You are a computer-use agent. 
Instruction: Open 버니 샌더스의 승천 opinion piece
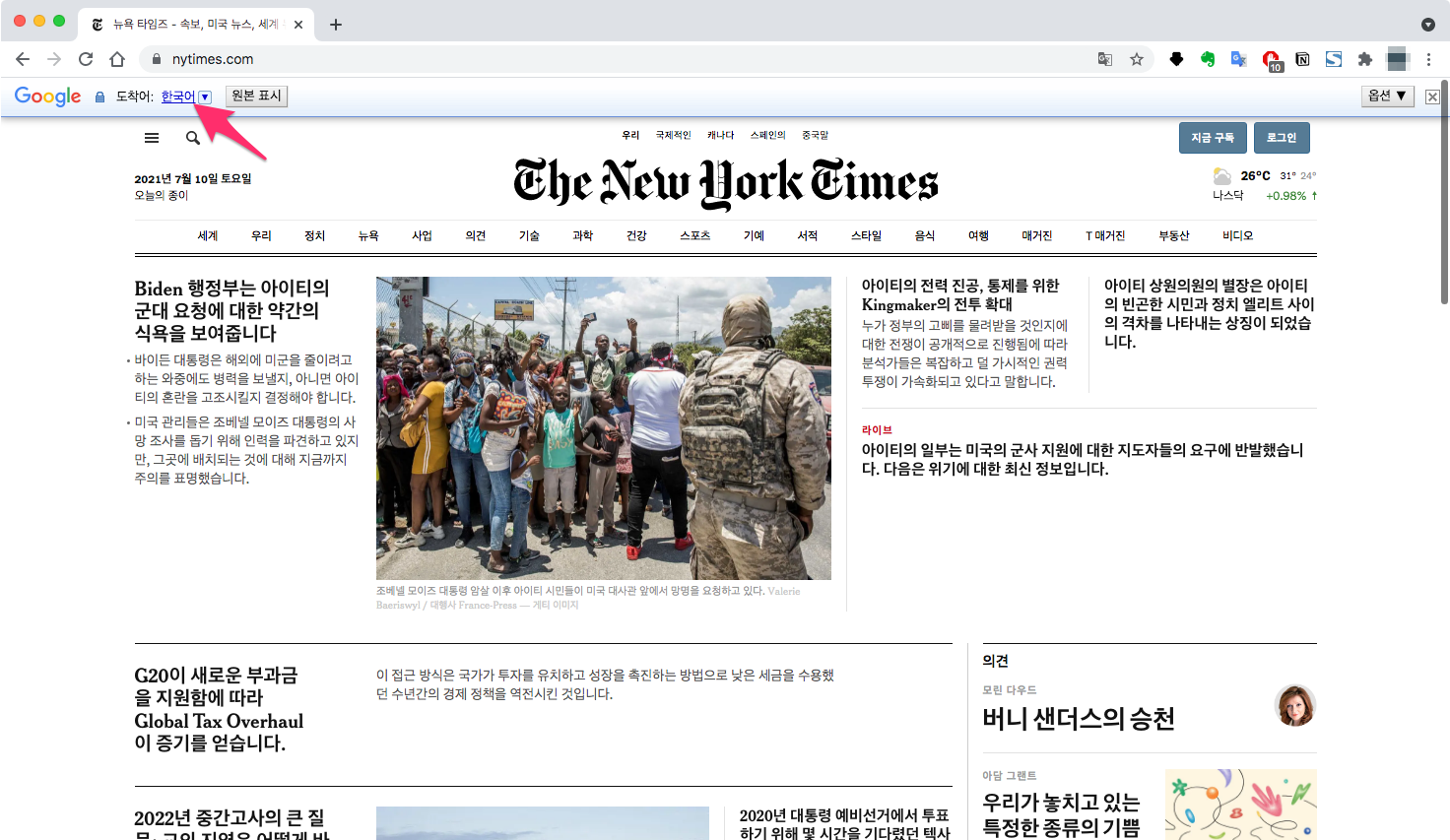[x=1079, y=719]
